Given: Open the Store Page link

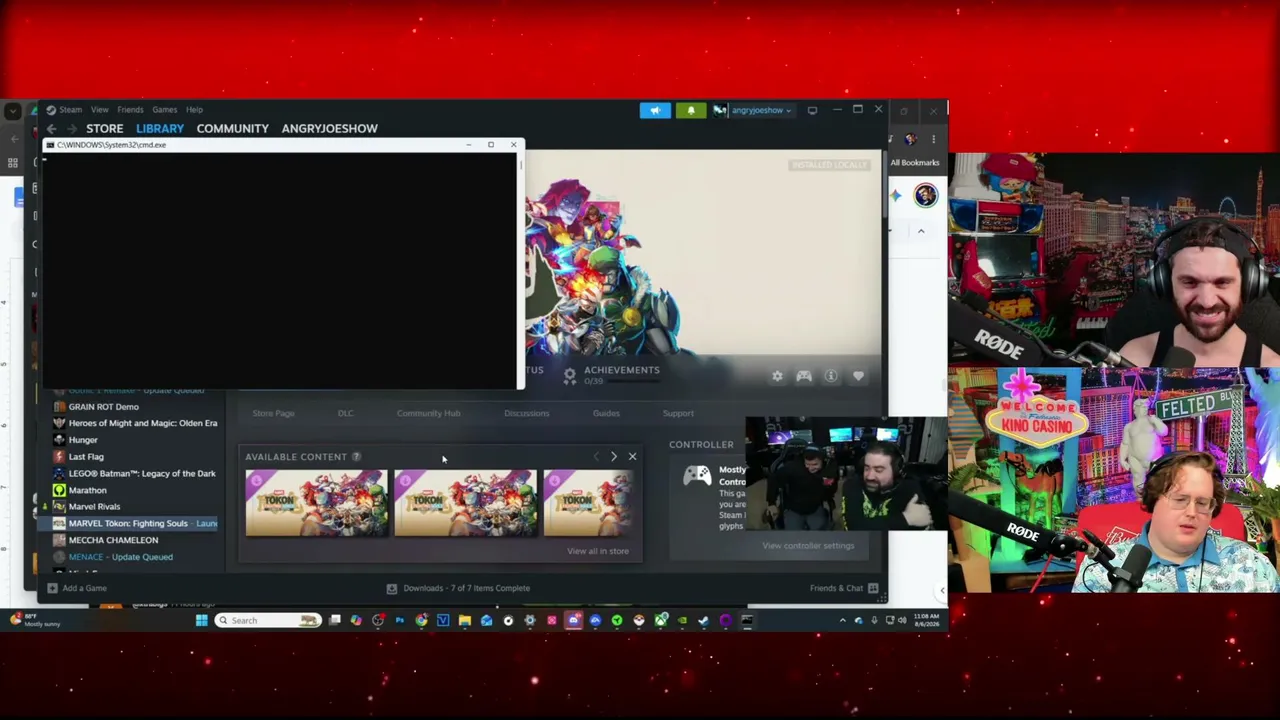Looking at the screenshot, I should (x=273, y=413).
